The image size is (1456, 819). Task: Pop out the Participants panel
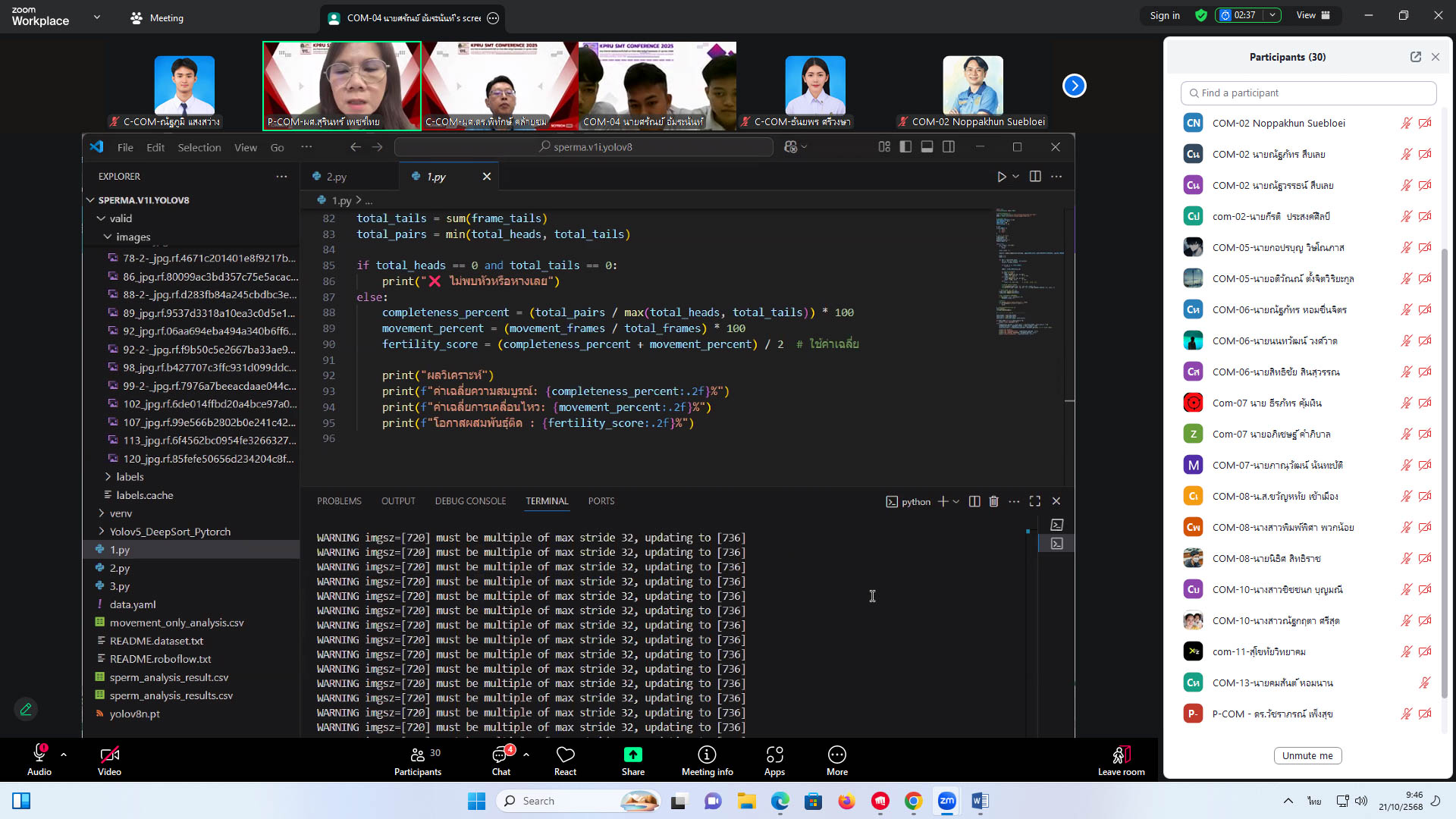click(1415, 57)
